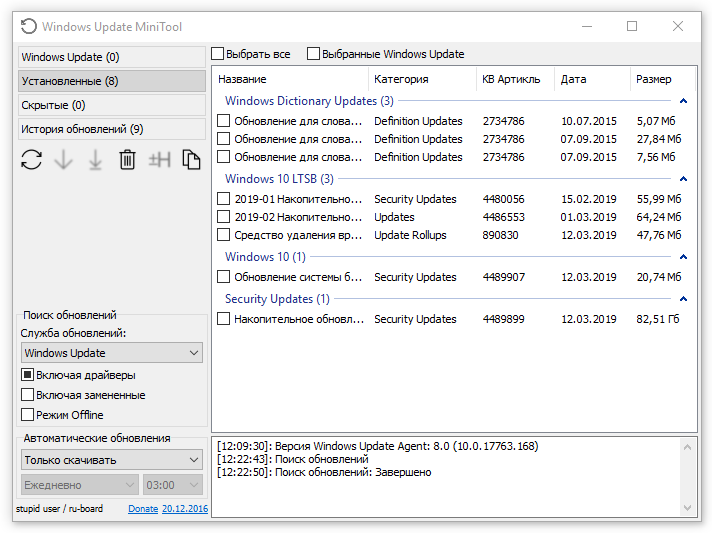Collapse Security Updates (1) group
Screen dimensions: 712x533
click(683, 299)
